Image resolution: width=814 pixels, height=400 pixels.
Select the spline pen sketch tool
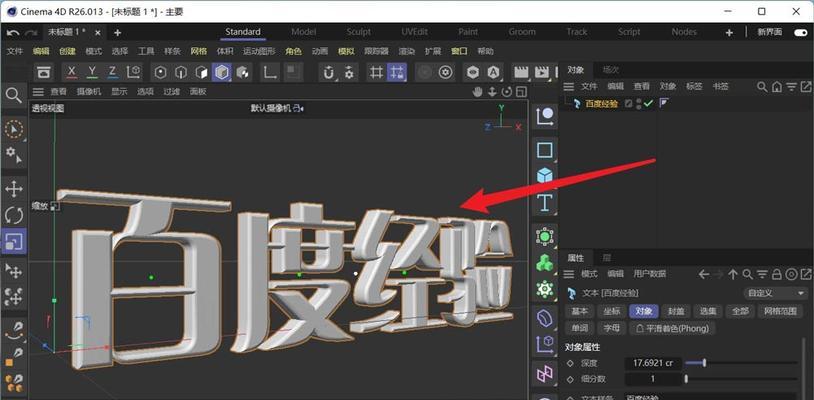[13, 329]
